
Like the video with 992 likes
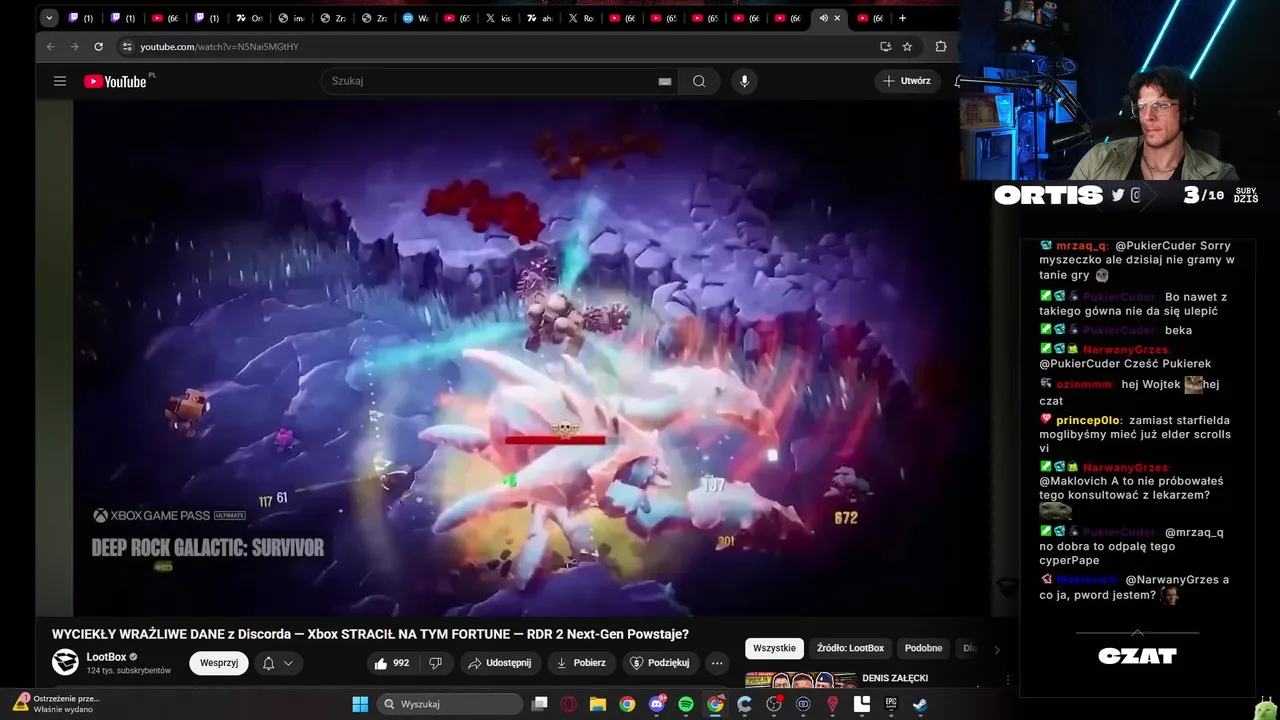tap(392, 663)
